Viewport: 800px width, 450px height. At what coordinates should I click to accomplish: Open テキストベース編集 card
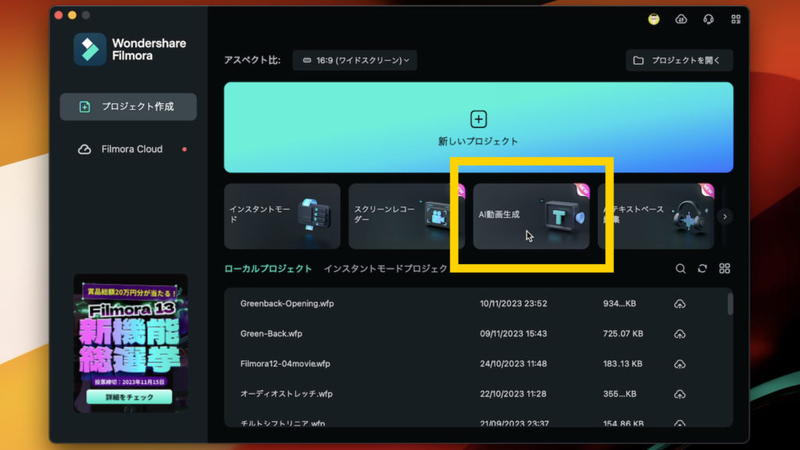tap(656, 216)
